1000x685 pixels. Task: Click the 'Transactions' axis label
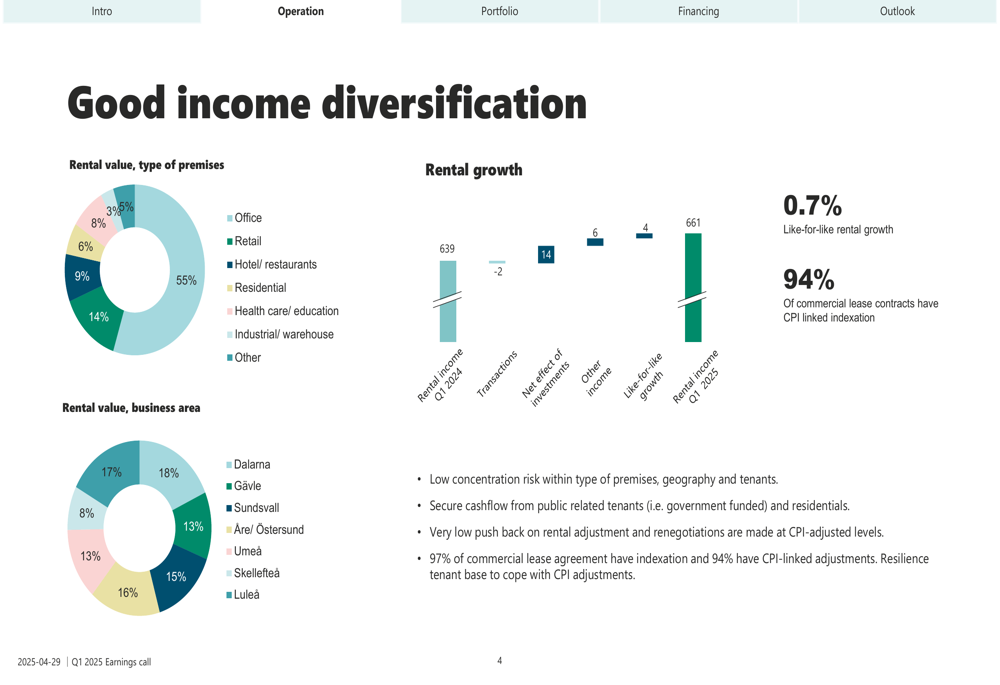(497, 374)
